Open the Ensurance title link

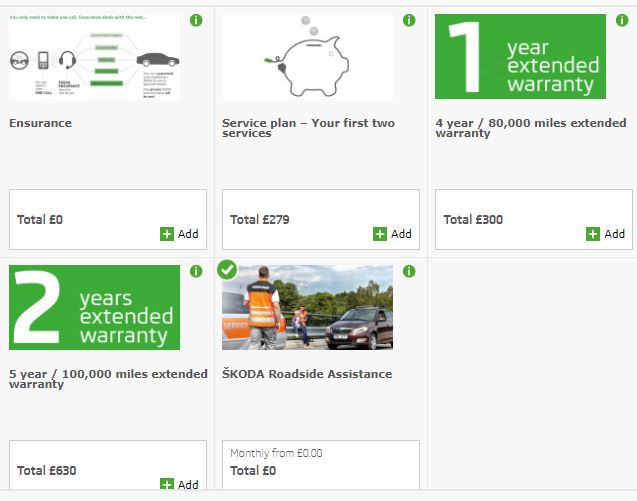click(x=40, y=123)
